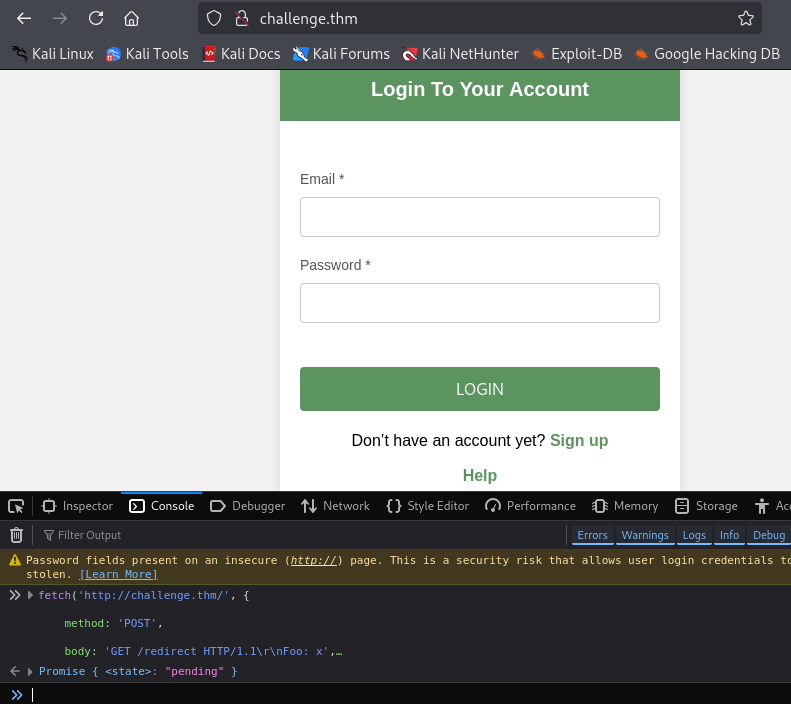Switch to the Debugger tab

click(x=247, y=506)
